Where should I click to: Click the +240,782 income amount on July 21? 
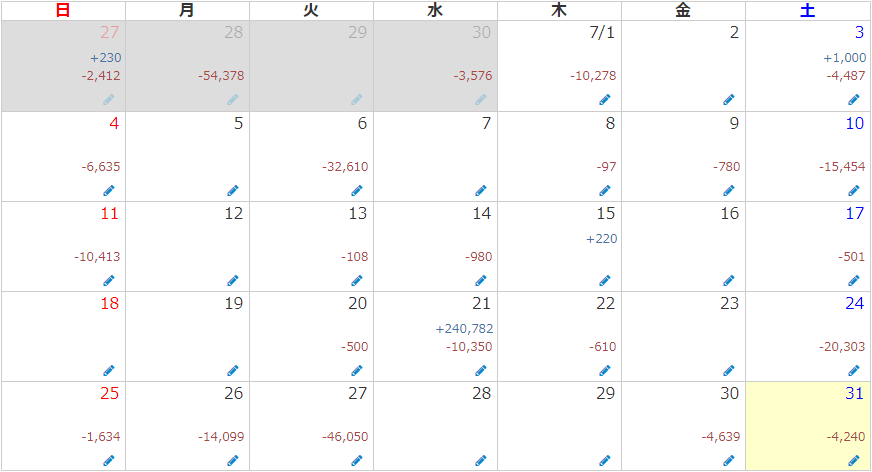coord(464,329)
